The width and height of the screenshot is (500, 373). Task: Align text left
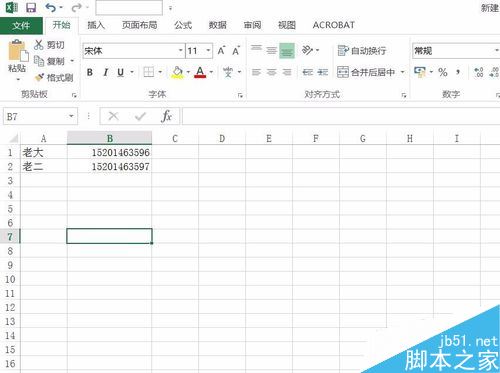(256, 72)
